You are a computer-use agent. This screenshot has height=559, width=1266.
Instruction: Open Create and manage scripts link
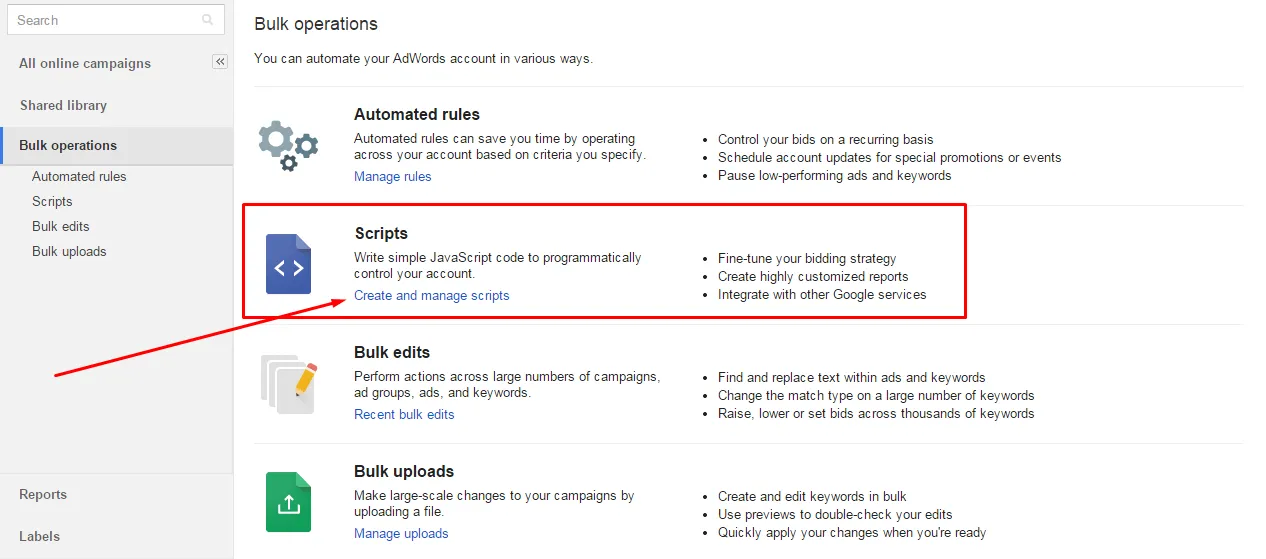click(x=432, y=295)
